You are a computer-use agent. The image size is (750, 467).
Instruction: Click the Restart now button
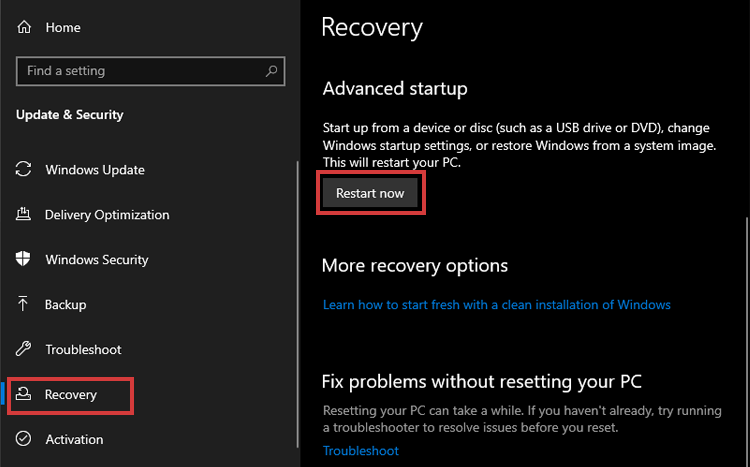click(x=370, y=193)
